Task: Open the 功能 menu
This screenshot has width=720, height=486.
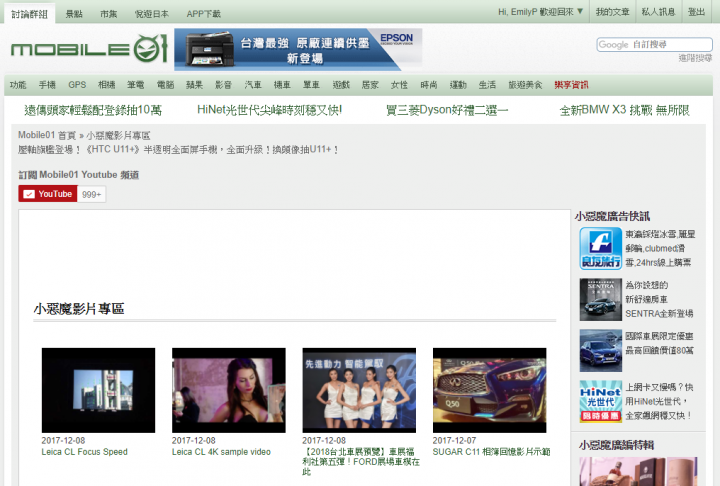Action: 18,85
